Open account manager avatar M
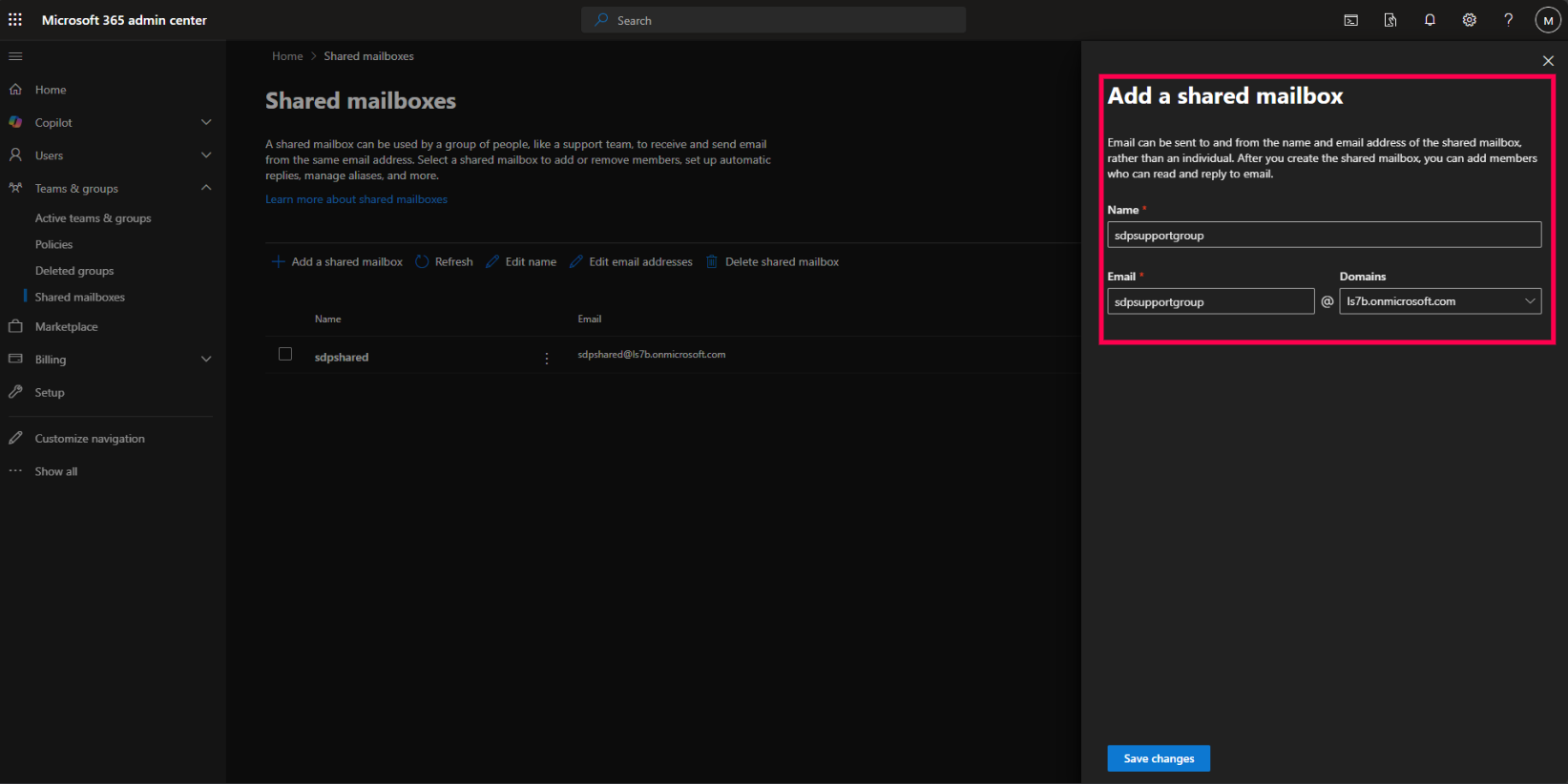 coord(1548,20)
